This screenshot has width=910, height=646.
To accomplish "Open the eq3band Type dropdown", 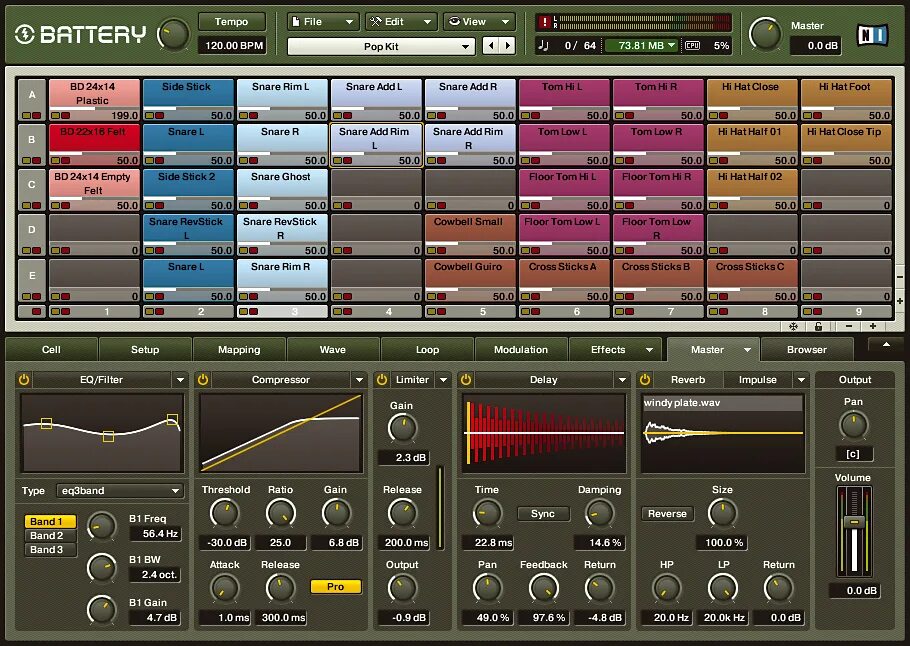I will pos(120,490).
